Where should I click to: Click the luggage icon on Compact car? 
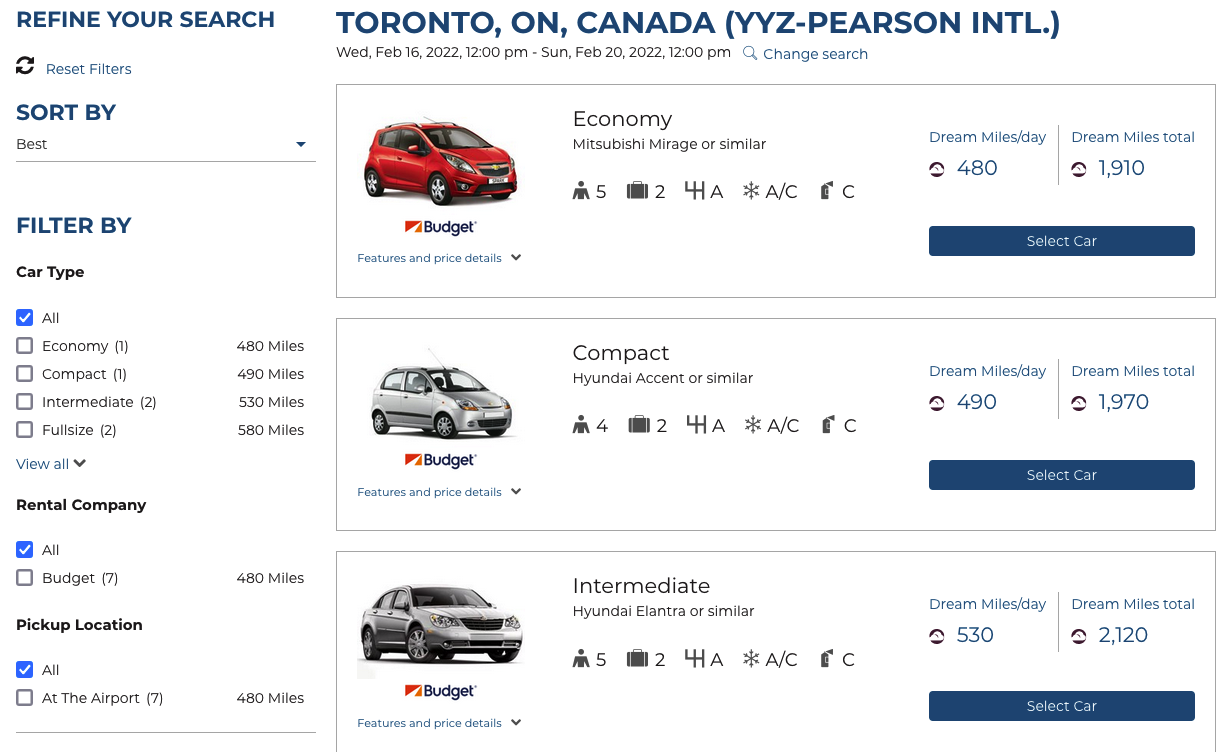coord(638,425)
